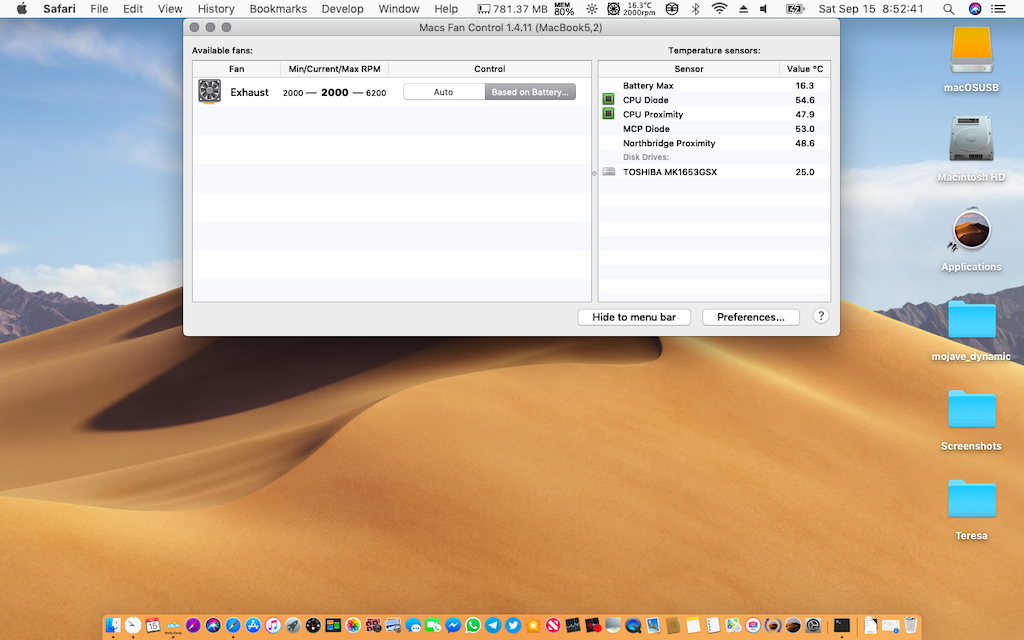
Task: Open Launchpad rocket in the Dock
Action: [293, 625]
